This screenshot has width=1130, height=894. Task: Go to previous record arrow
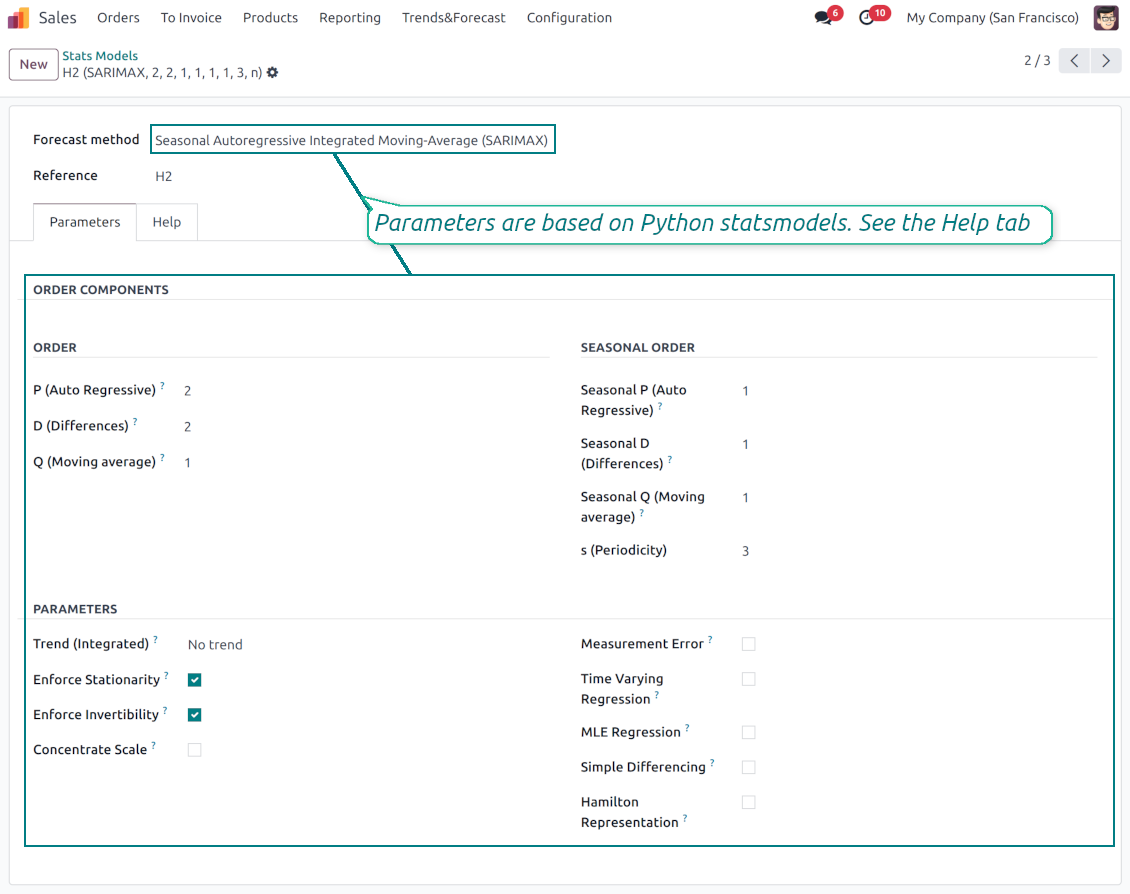click(1075, 61)
